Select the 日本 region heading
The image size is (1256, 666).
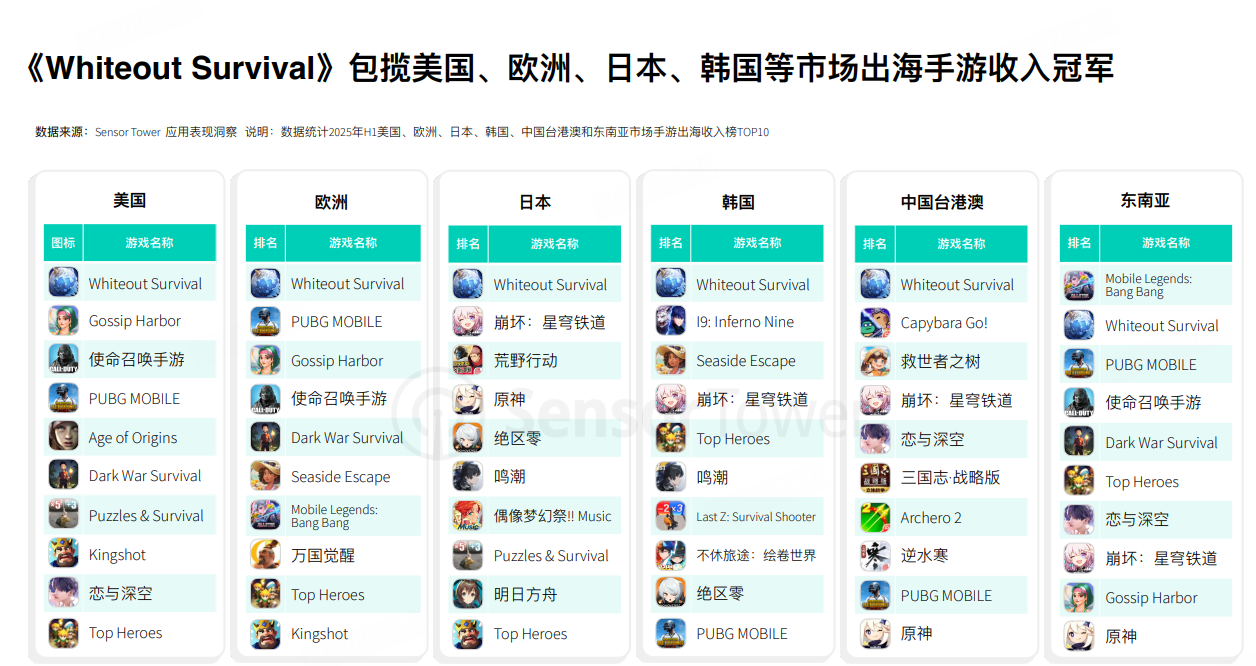point(535,202)
